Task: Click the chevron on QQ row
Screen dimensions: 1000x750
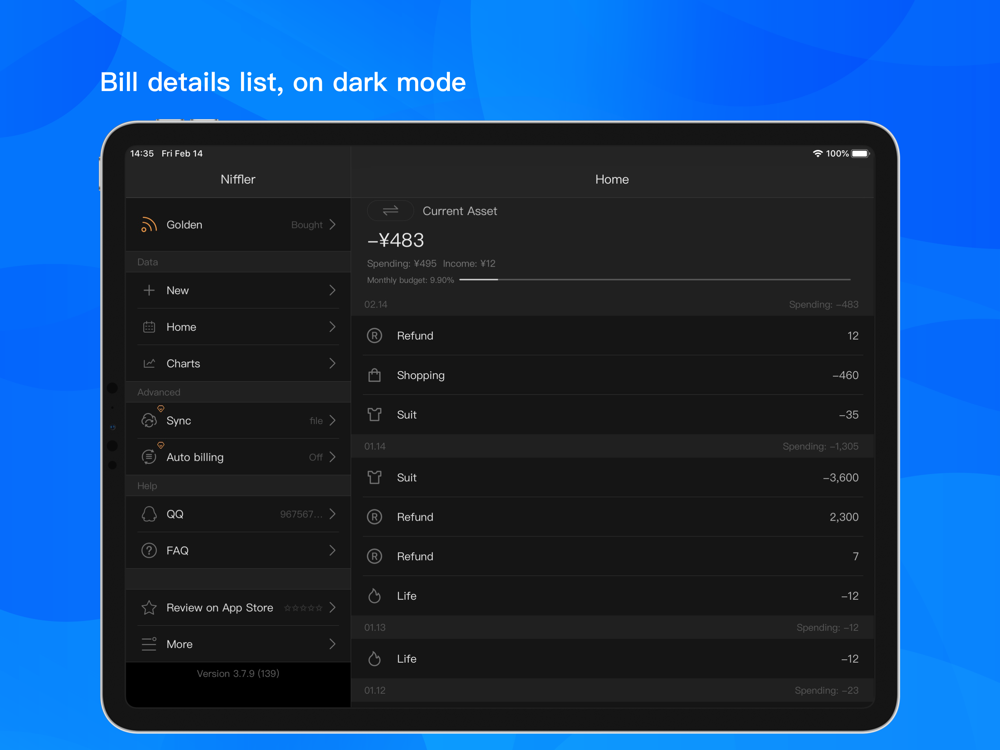Action: point(332,514)
